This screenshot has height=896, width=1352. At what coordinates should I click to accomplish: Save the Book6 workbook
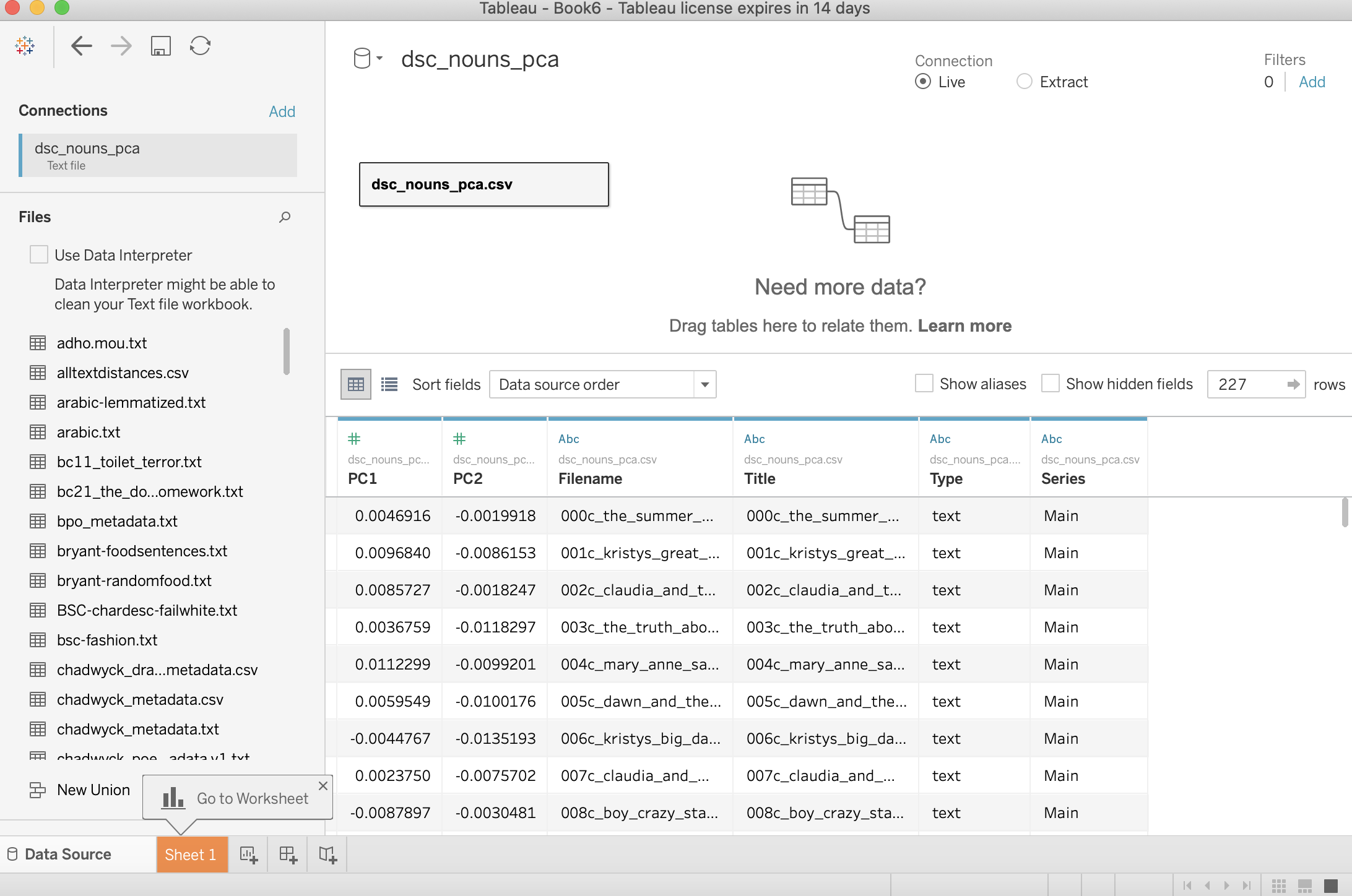pyautogui.click(x=160, y=46)
